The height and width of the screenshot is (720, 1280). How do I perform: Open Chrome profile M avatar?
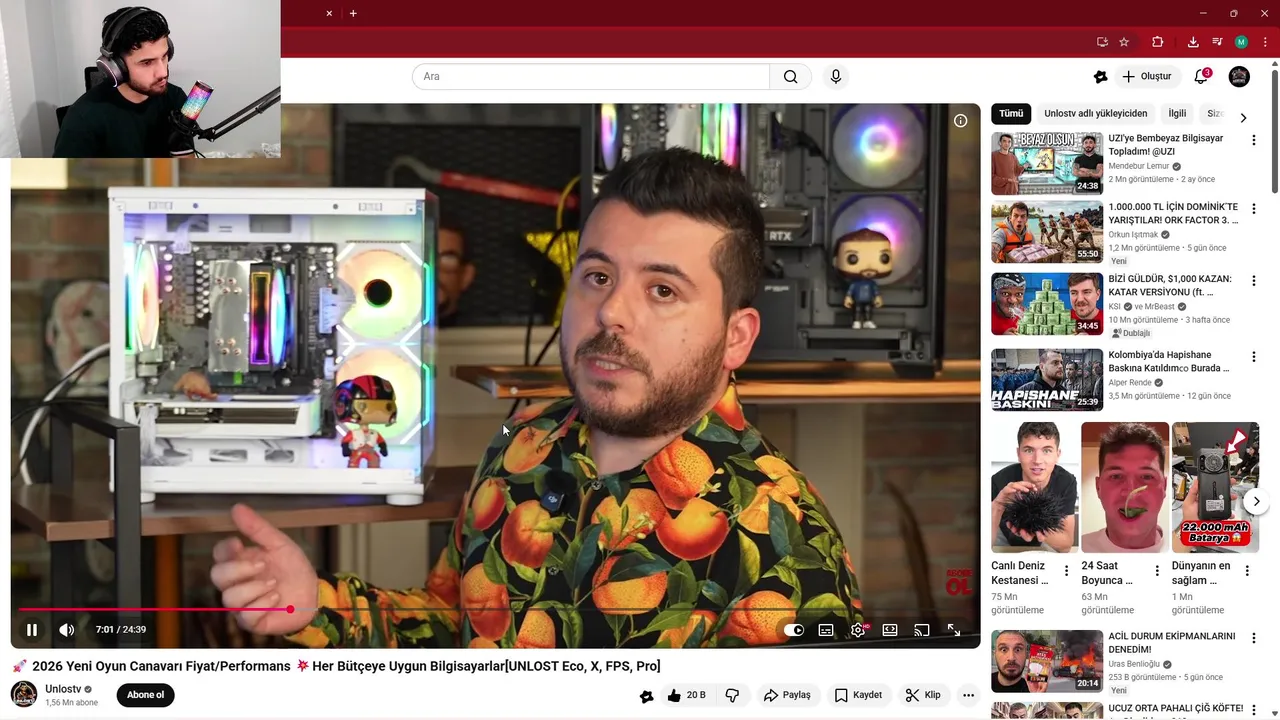1241,42
